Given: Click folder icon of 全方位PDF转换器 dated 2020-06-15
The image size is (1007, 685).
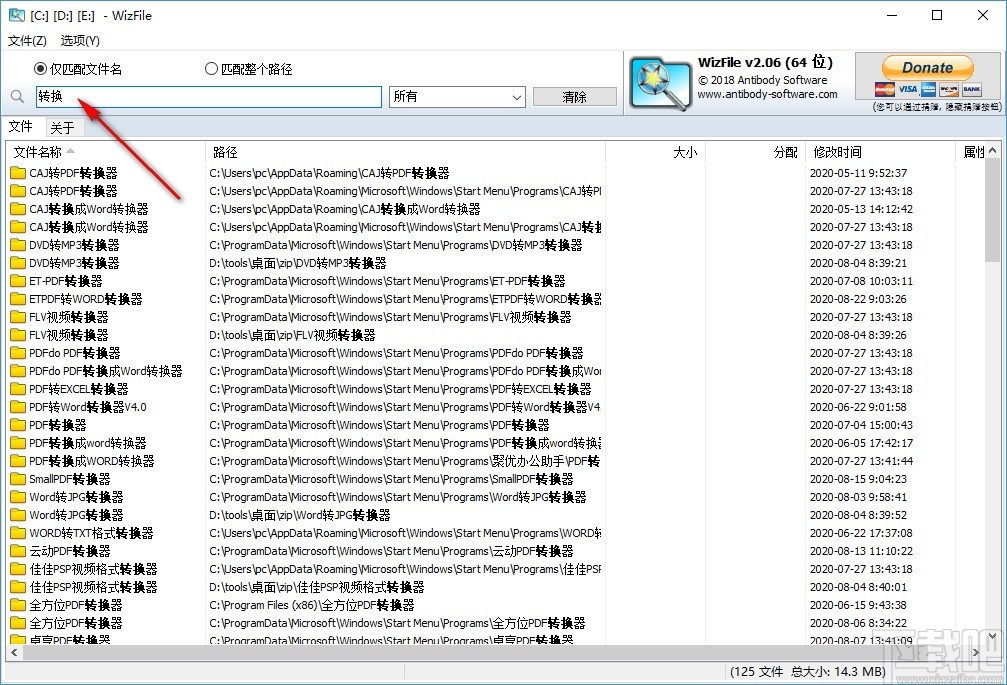Looking at the screenshot, I should pyautogui.click(x=18, y=605).
